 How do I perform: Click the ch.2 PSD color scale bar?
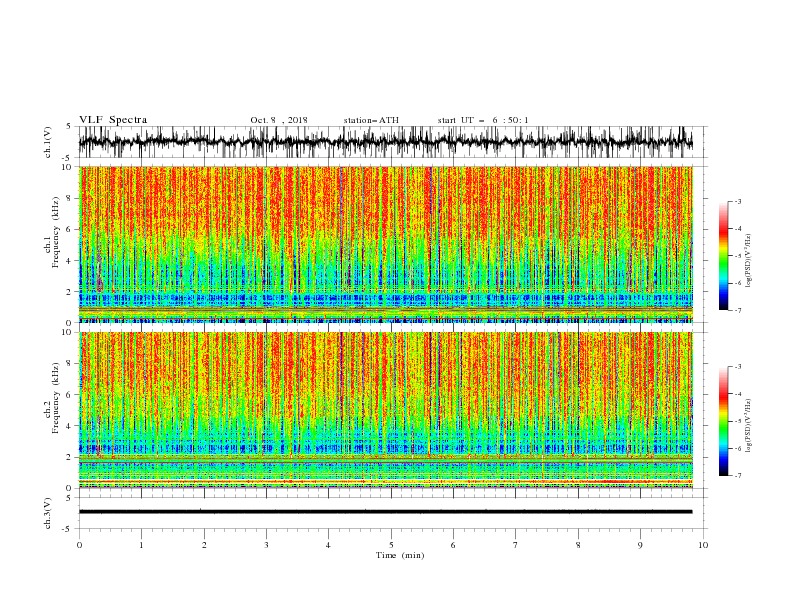[724, 421]
